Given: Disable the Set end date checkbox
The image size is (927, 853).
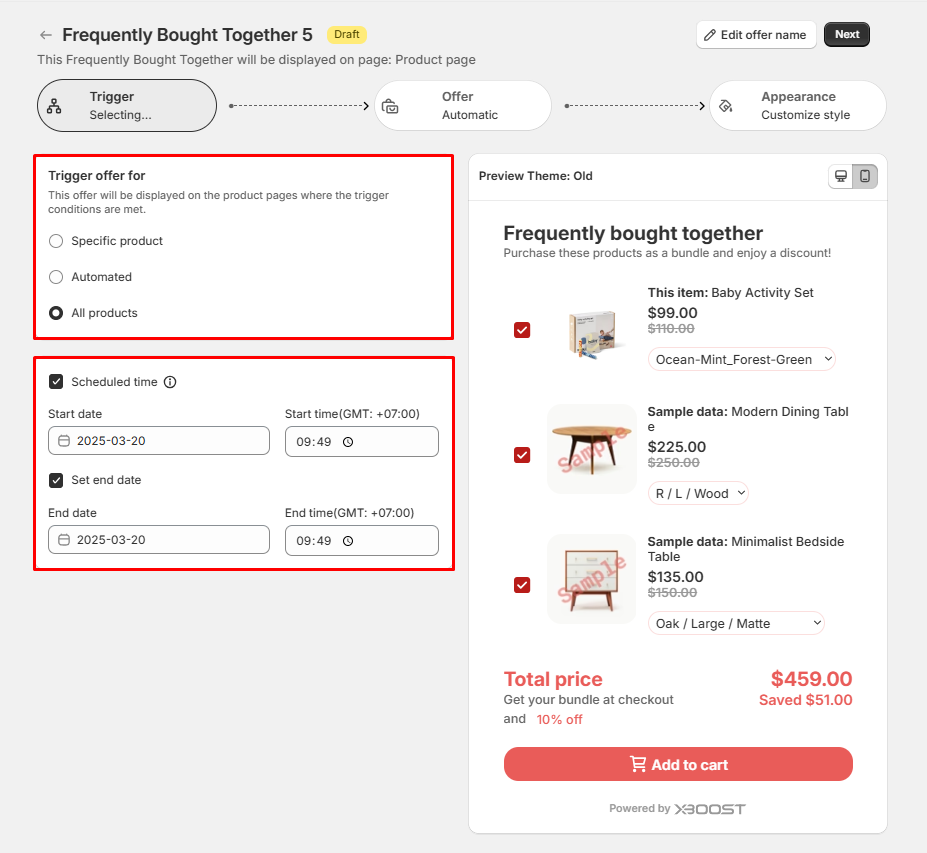Looking at the screenshot, I should coord(56,480).
